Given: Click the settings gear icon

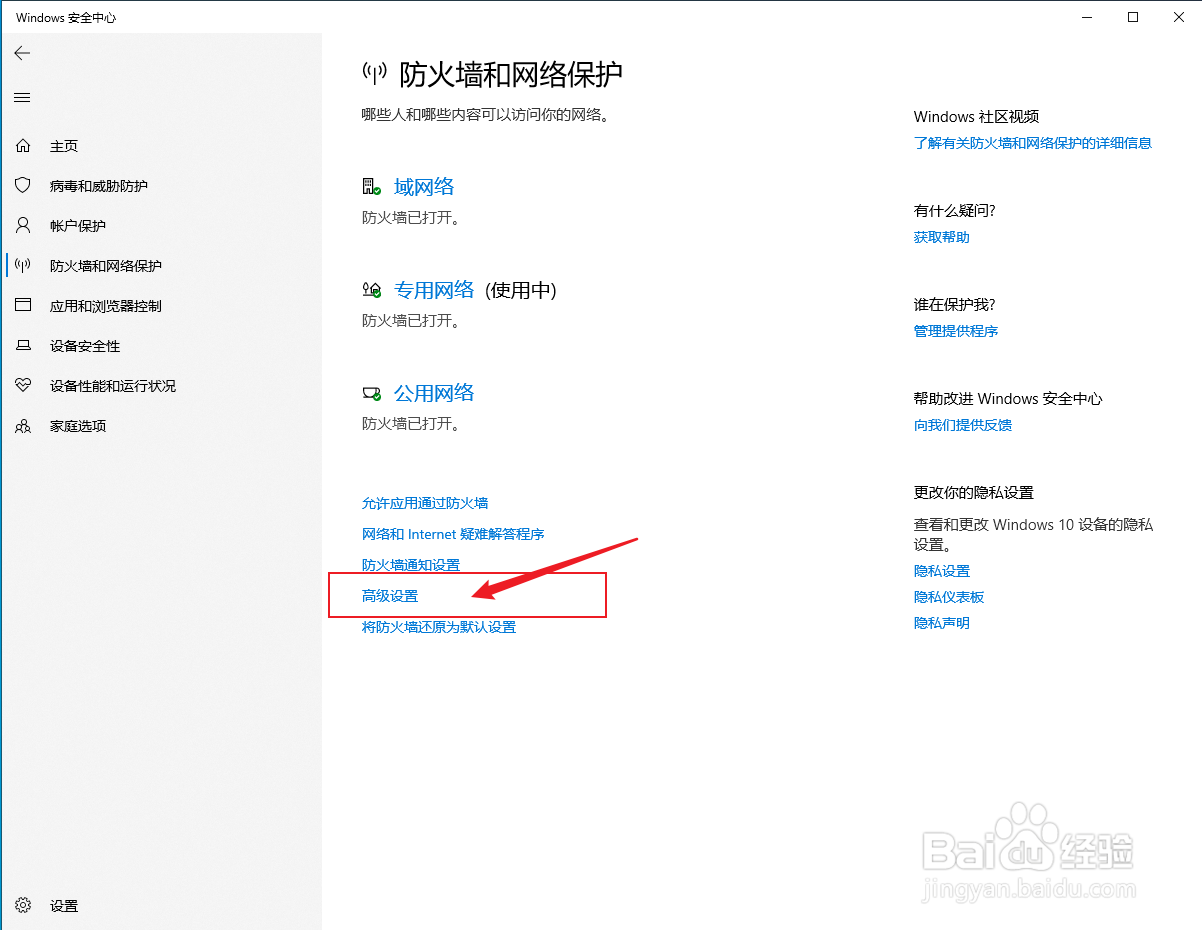Looking at the screenshot, I should coord(23,906).
